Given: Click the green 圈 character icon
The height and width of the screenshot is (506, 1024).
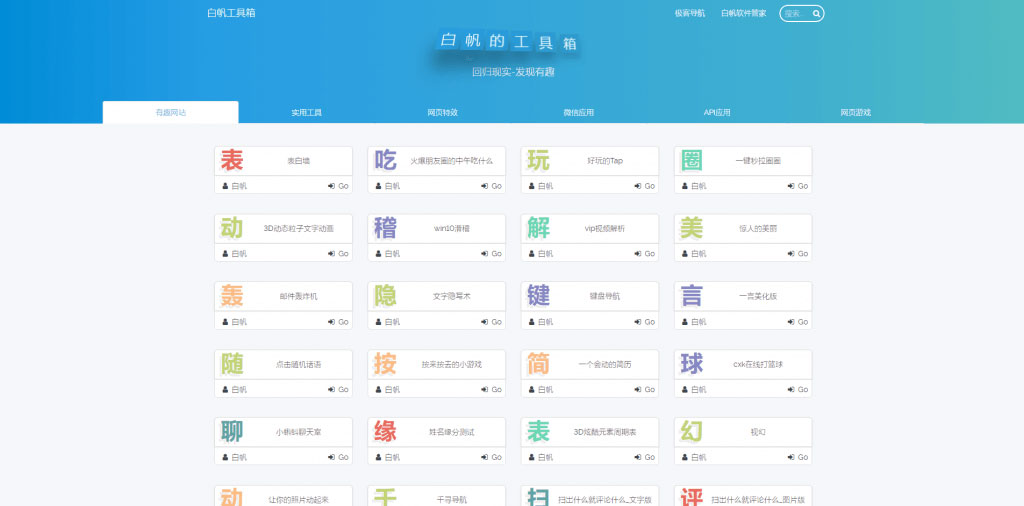Looking at the screenshot, I should coord(691,160).
